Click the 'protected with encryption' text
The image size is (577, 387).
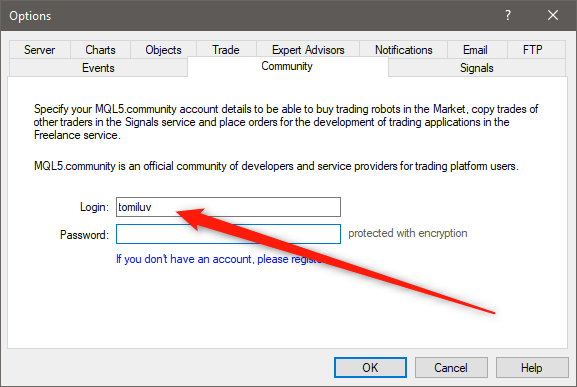pos(408,233)
